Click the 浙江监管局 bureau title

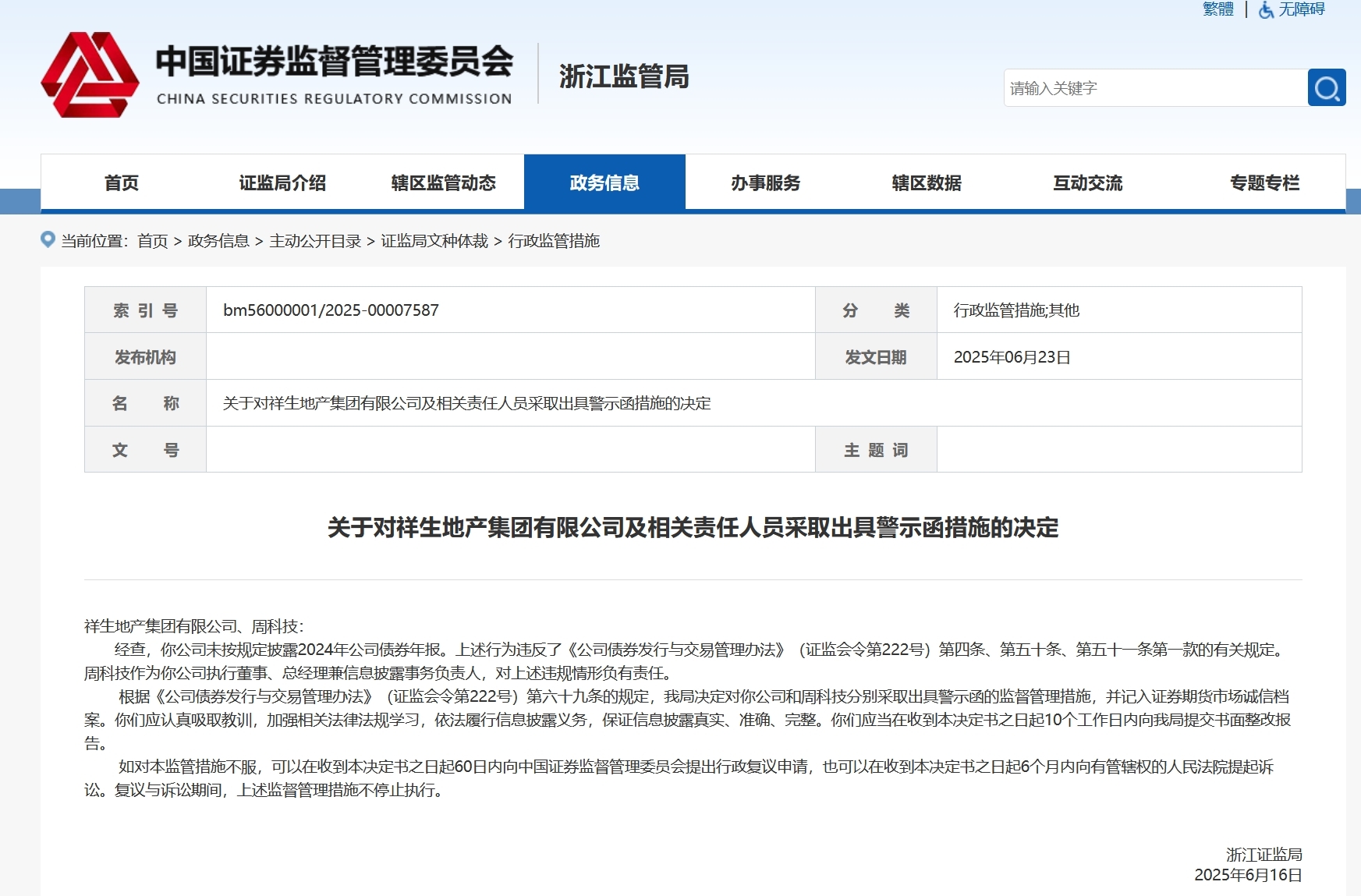point(624,76)
